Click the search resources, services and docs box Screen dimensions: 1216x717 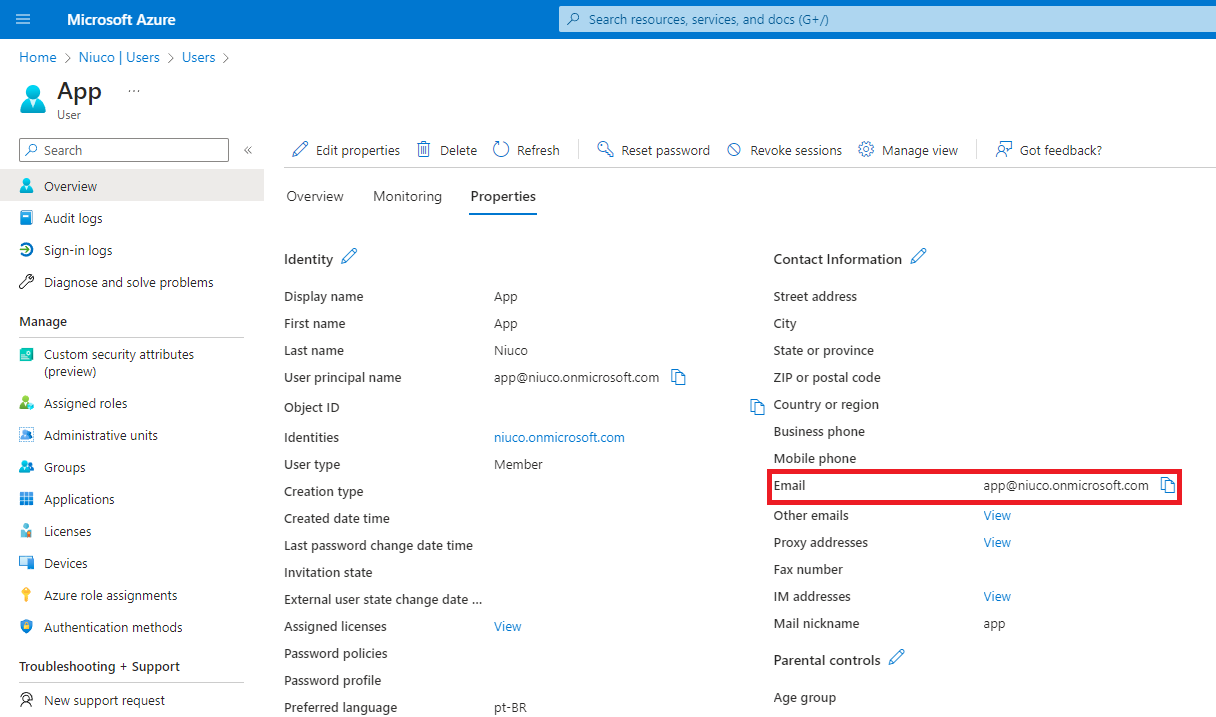[x=887, y=19]
